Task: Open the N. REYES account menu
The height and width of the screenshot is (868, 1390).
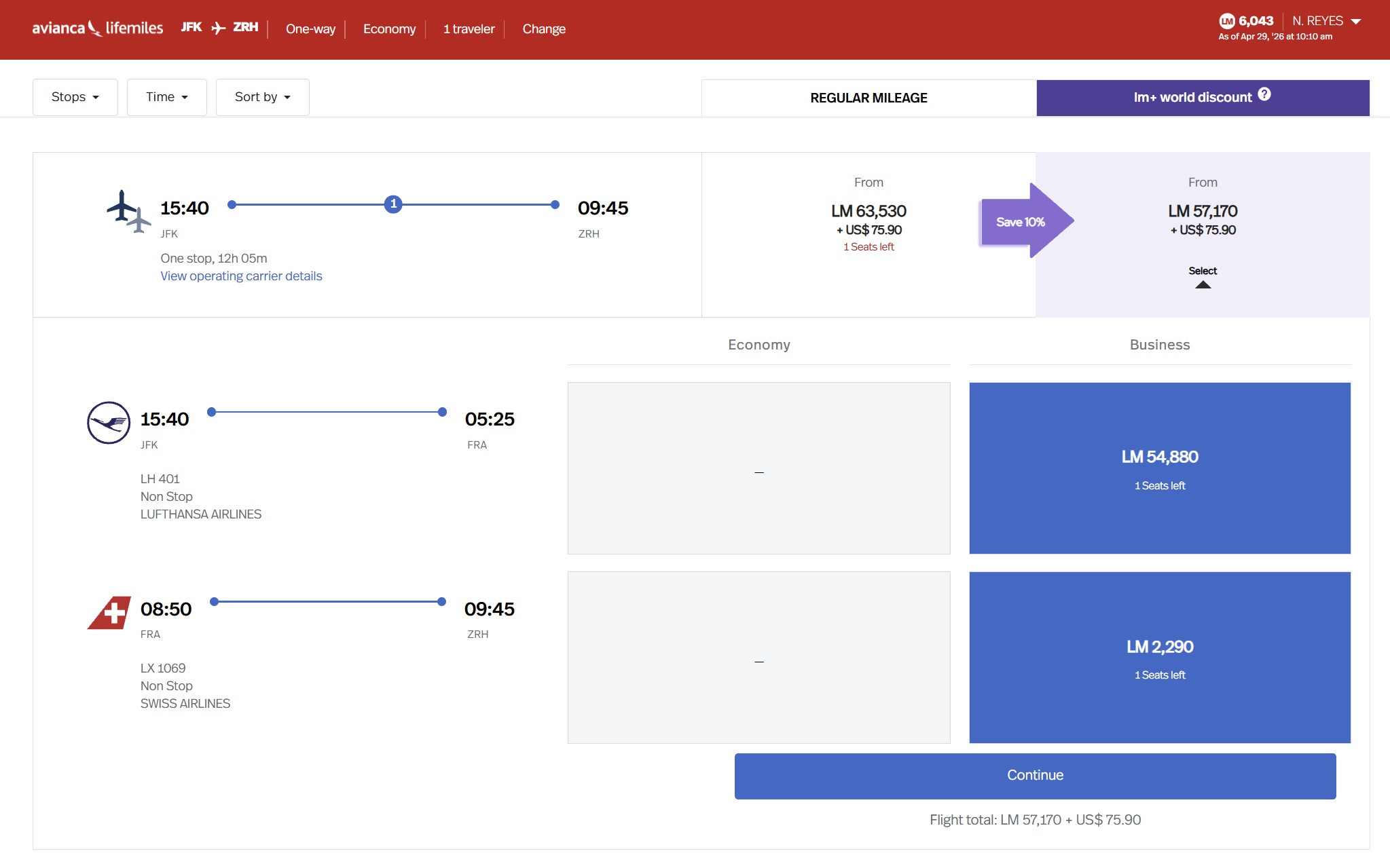Action: coord(1326,21)
